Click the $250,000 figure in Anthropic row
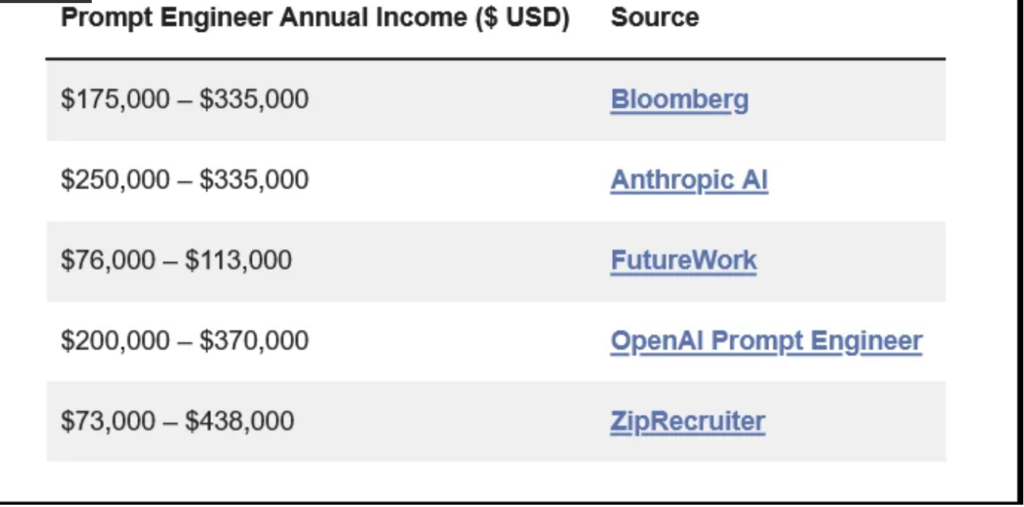Screen dimensions: 1024x507 click(116, 180)
